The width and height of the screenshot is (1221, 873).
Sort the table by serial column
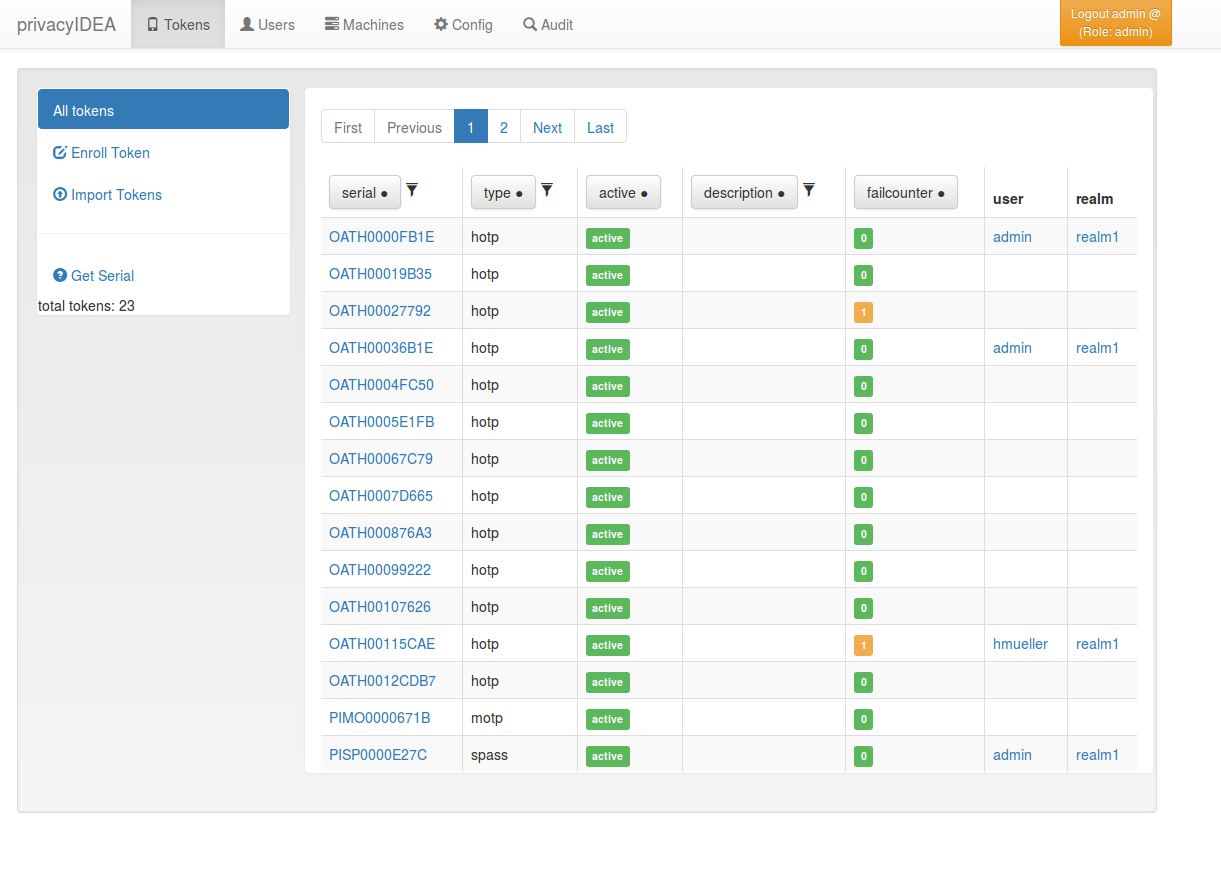(364, 193)
